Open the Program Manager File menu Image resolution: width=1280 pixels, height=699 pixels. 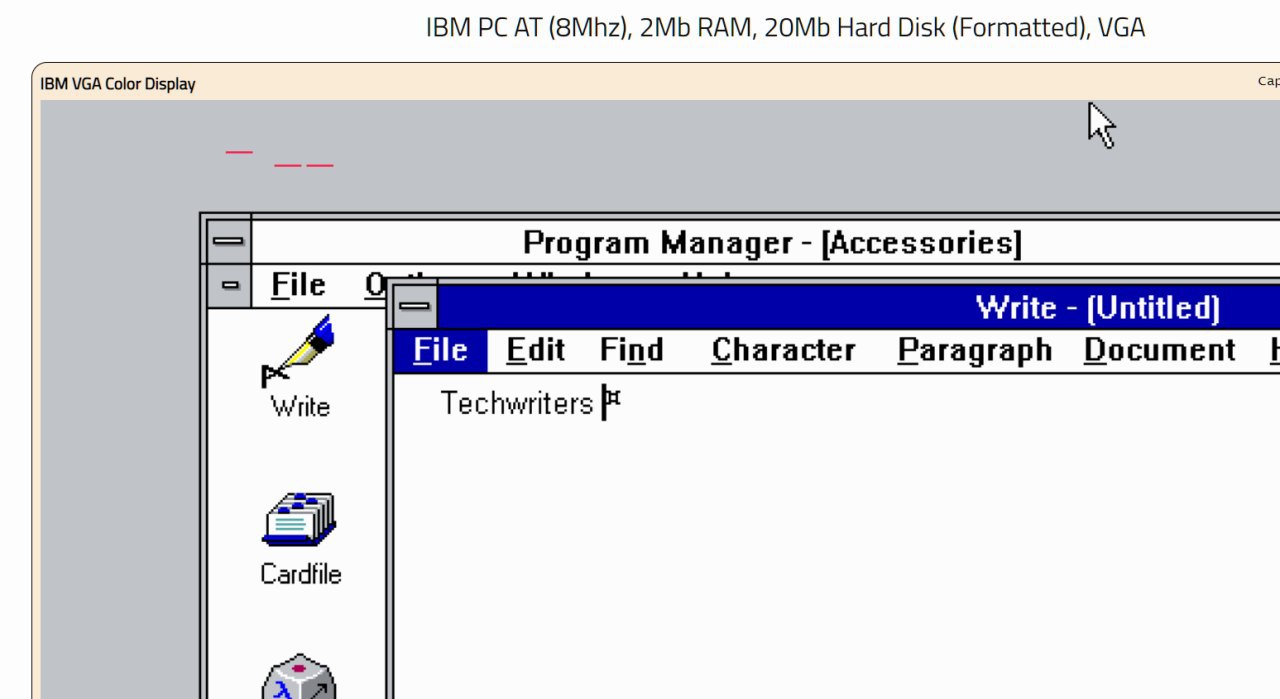point(298,285)
